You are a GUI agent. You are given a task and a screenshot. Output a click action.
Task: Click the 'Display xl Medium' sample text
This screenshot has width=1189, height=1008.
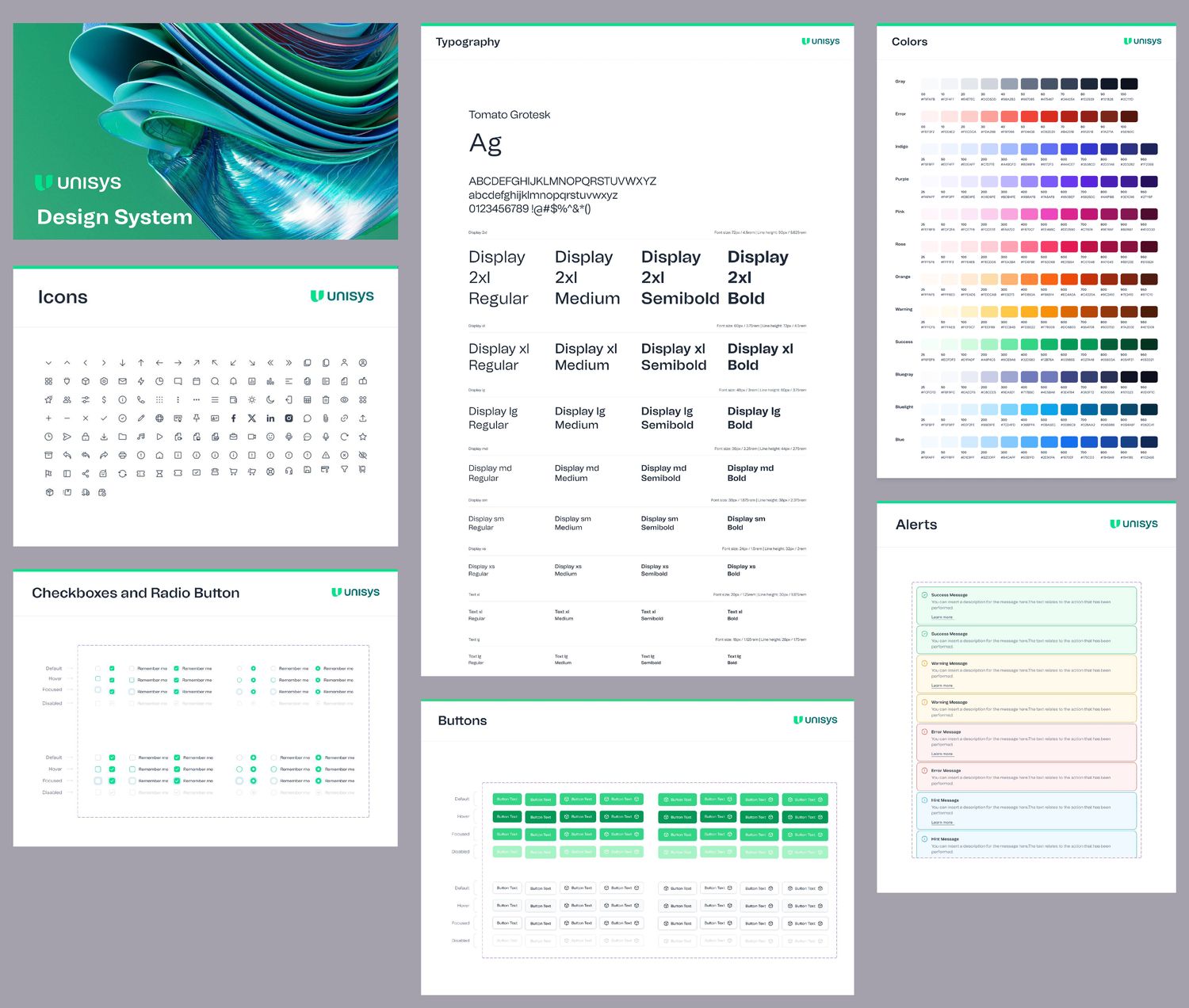(586, 357)
